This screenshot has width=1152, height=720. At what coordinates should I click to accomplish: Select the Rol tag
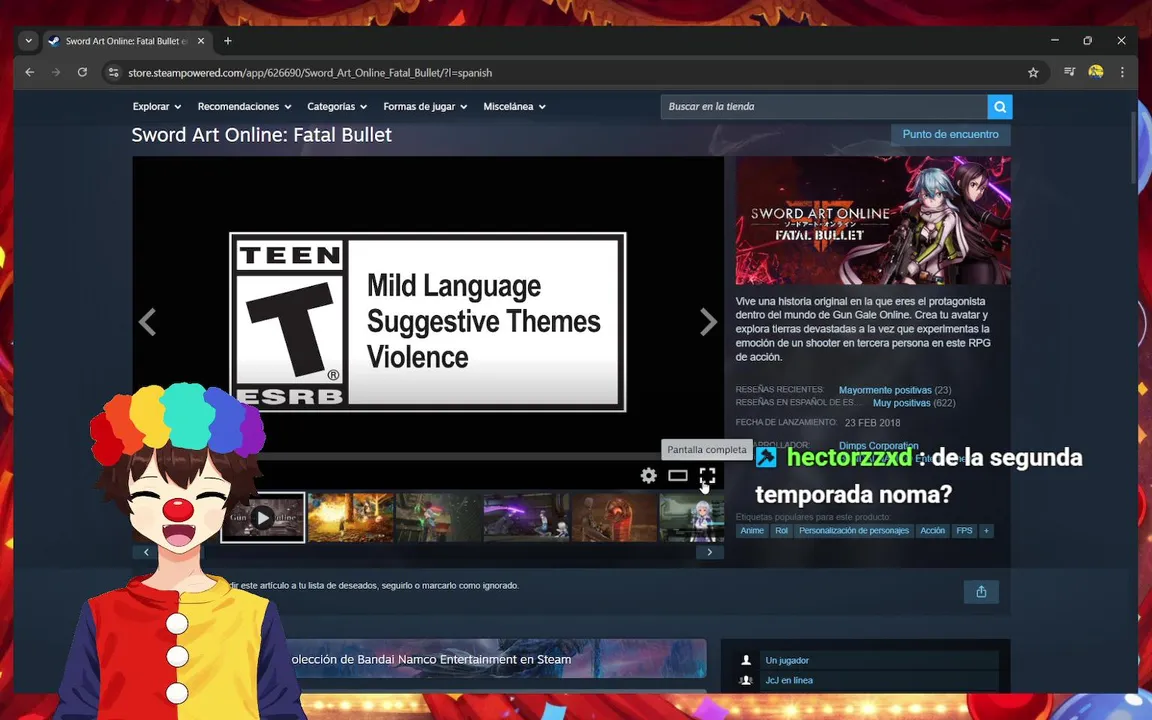click(x=781, y=530)
